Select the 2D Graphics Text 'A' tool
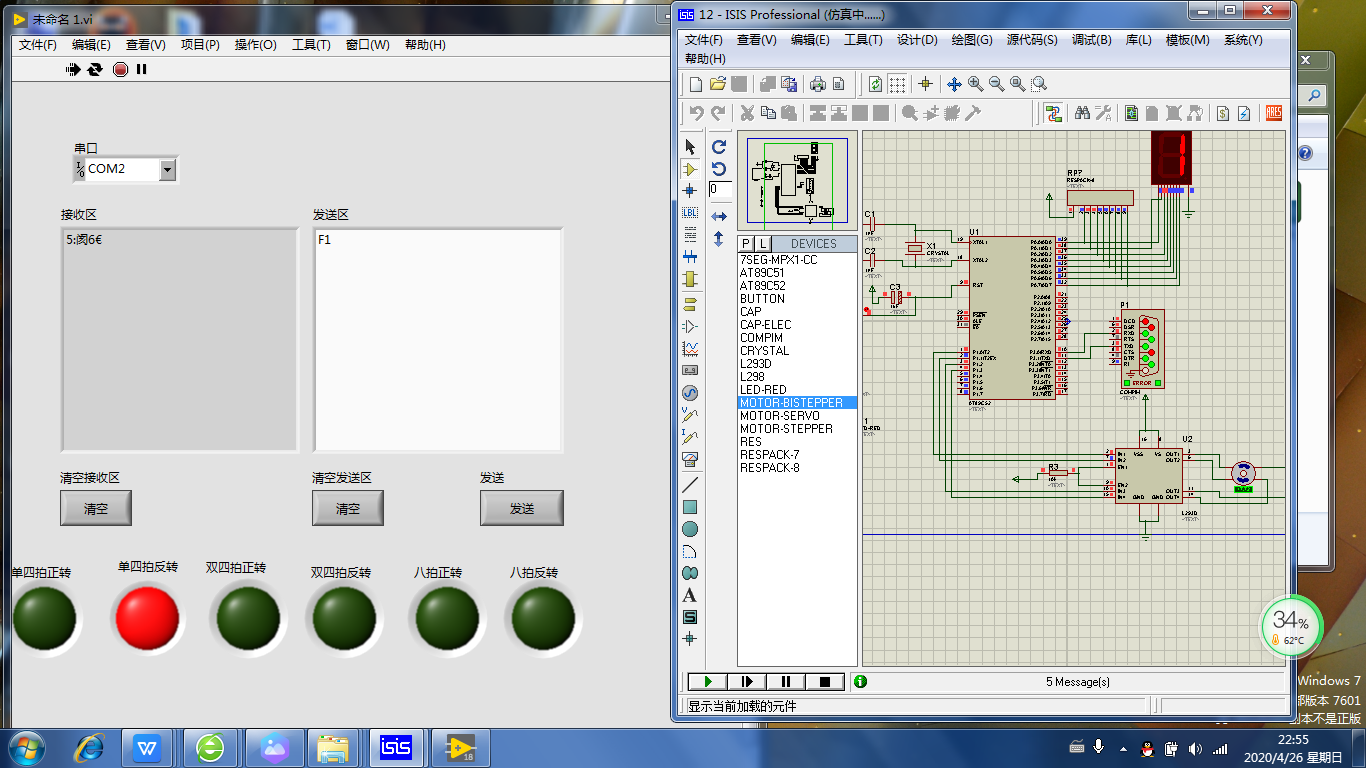Image resolution: width=1366 pixels, height=768 pixels. (x=690, y=595)
